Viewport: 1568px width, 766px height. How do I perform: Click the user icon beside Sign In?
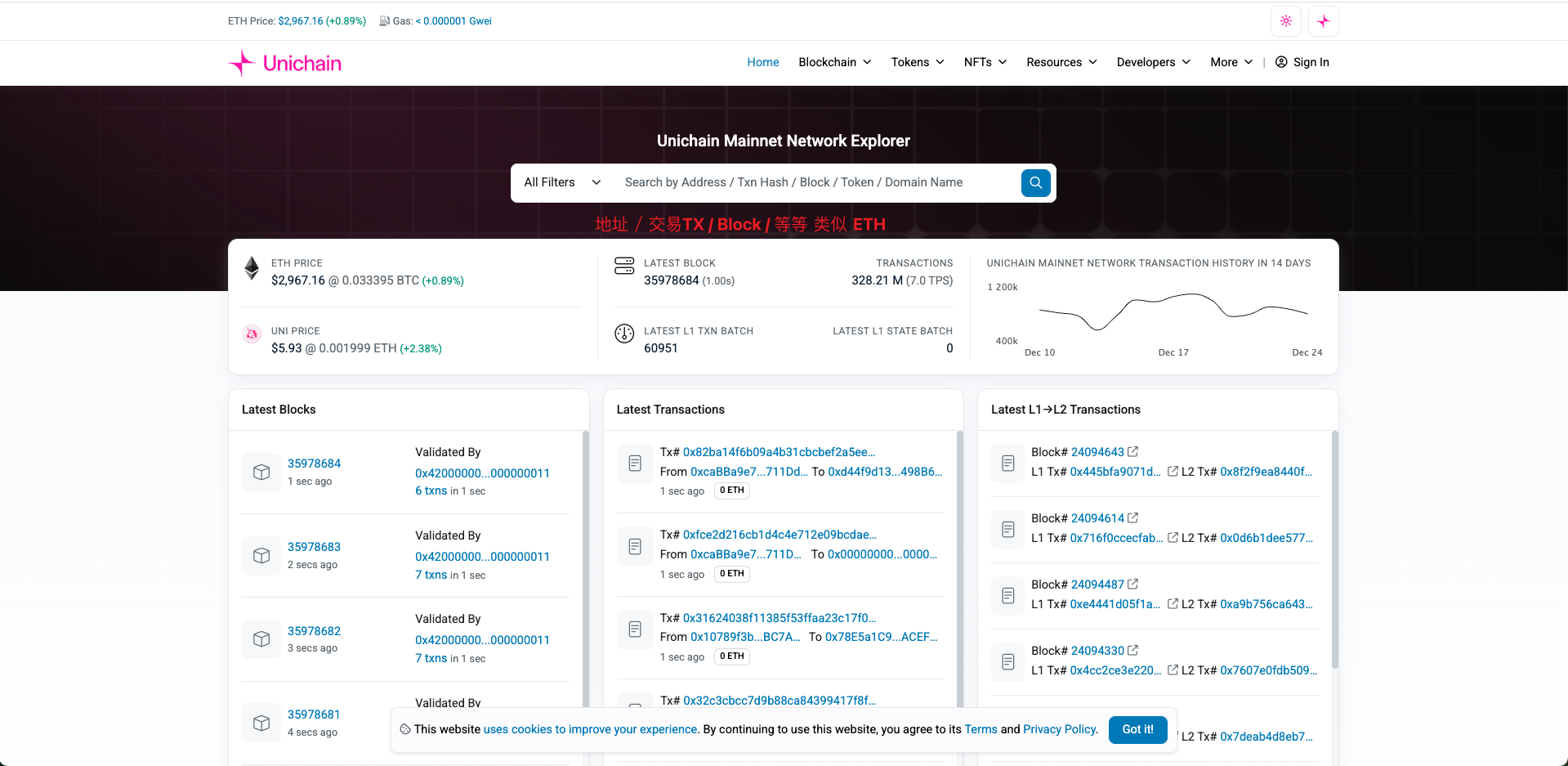(x=1281, y=62)
